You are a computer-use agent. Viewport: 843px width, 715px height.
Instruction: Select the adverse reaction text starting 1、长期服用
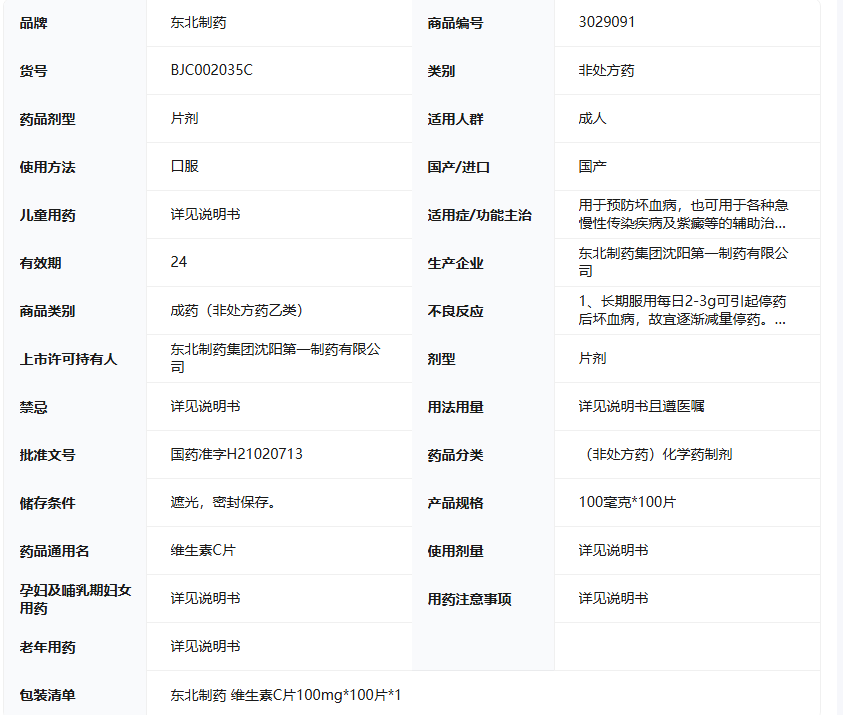(x=683, y=310)
